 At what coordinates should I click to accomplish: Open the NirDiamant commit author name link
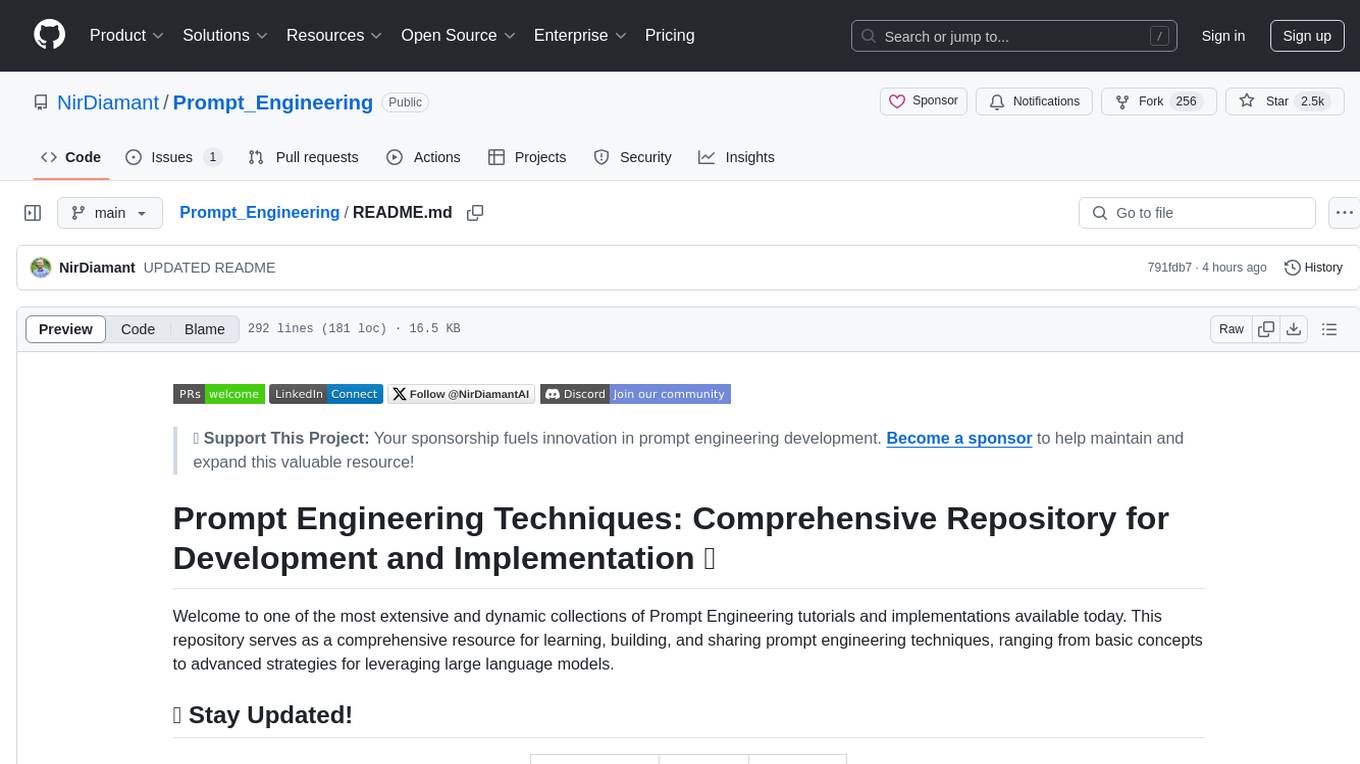(97, 267)
